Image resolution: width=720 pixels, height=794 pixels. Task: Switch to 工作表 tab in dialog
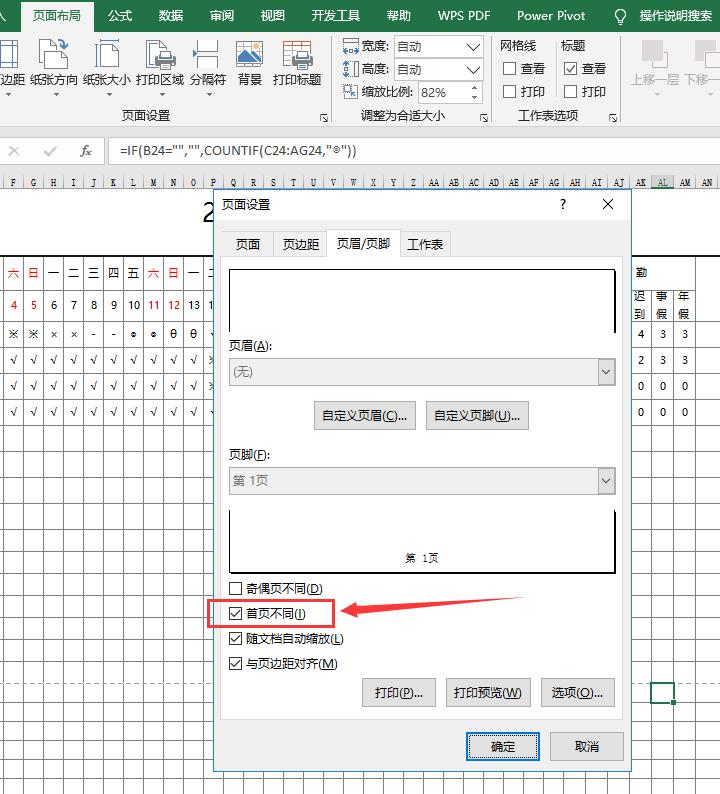(425, 244)
